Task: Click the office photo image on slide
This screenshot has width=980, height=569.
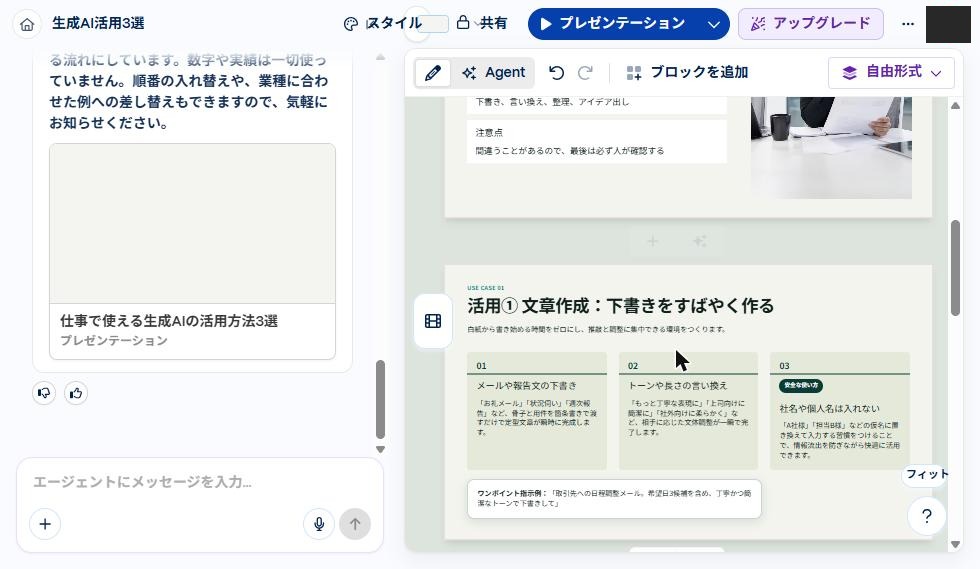Action: 831,148
